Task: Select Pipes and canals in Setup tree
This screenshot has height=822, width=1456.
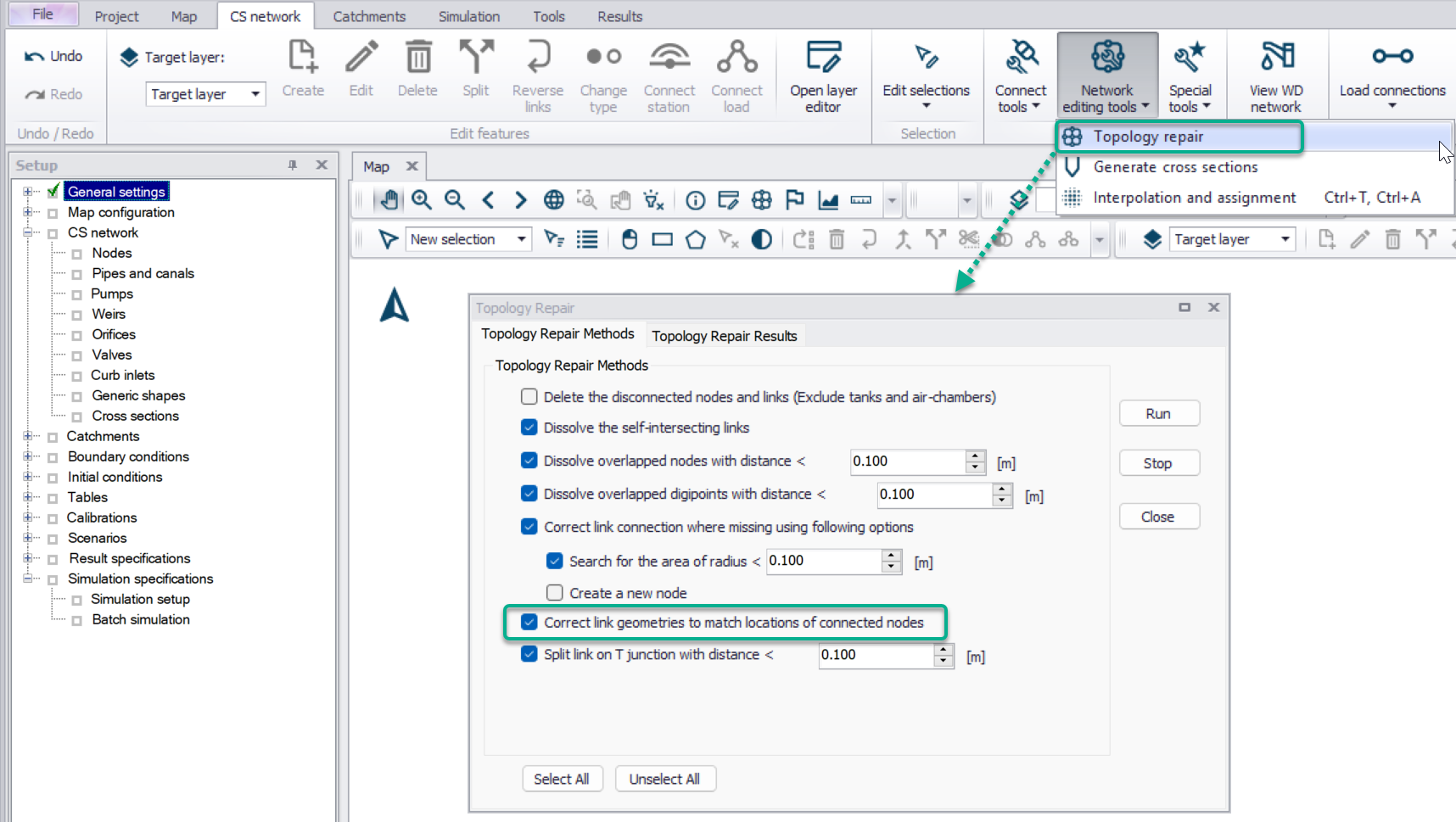Action: pyautogui.click(x=143, y=273)
